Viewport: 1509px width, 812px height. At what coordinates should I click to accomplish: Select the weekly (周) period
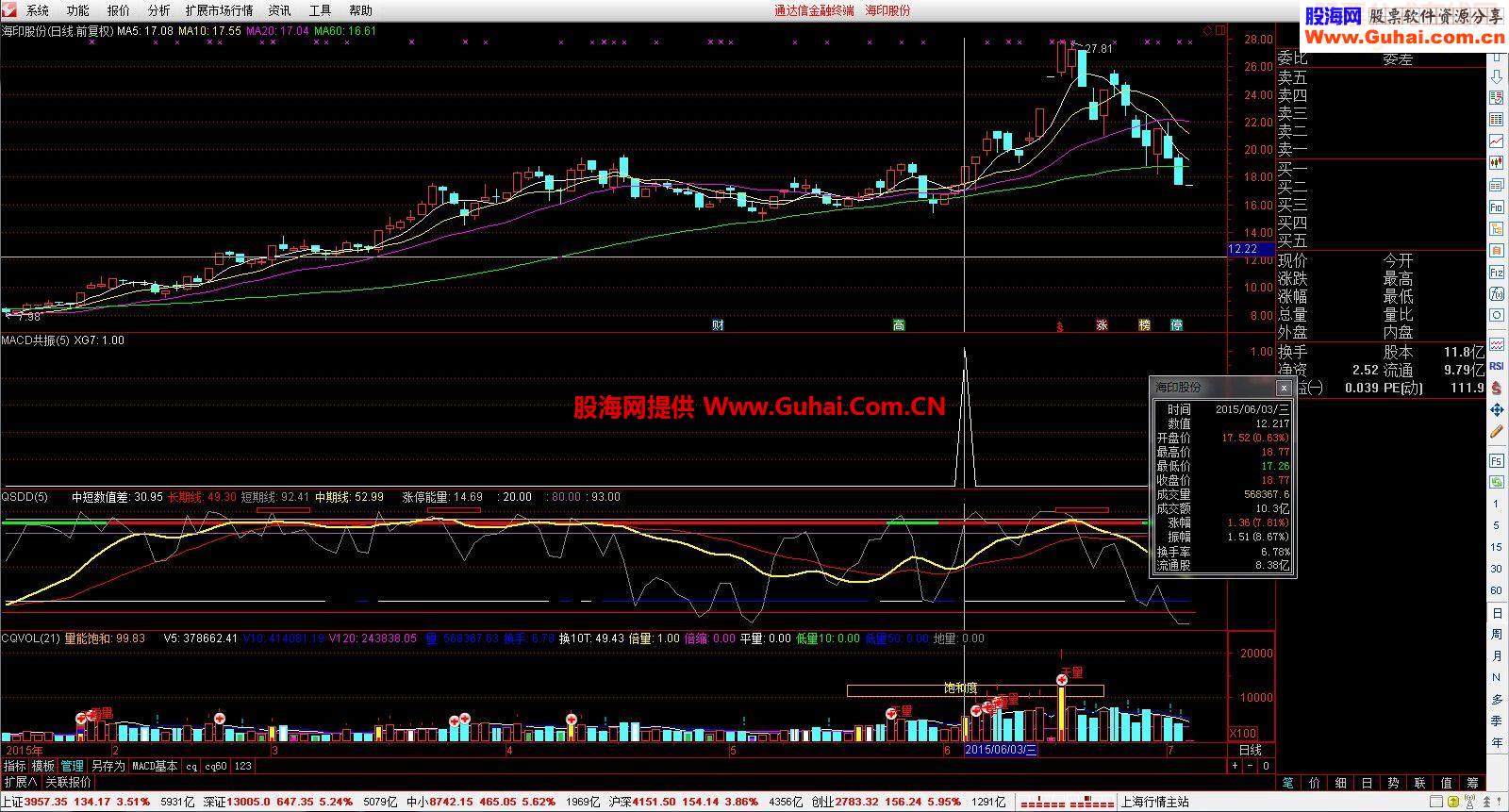(1497, 635)
